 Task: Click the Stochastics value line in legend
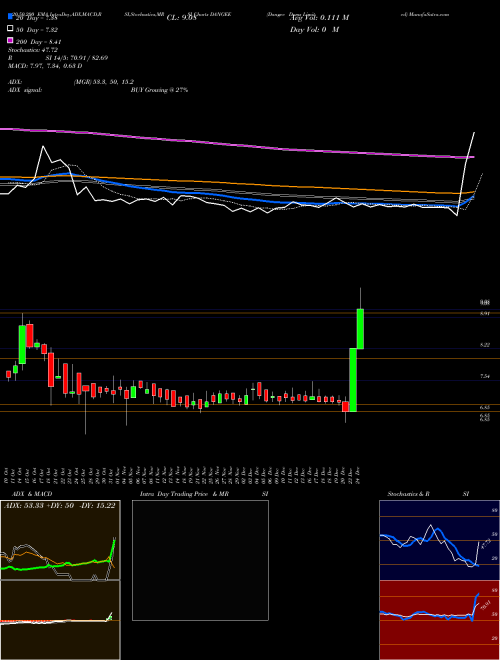pyautogui.click(x=33, y=50)
